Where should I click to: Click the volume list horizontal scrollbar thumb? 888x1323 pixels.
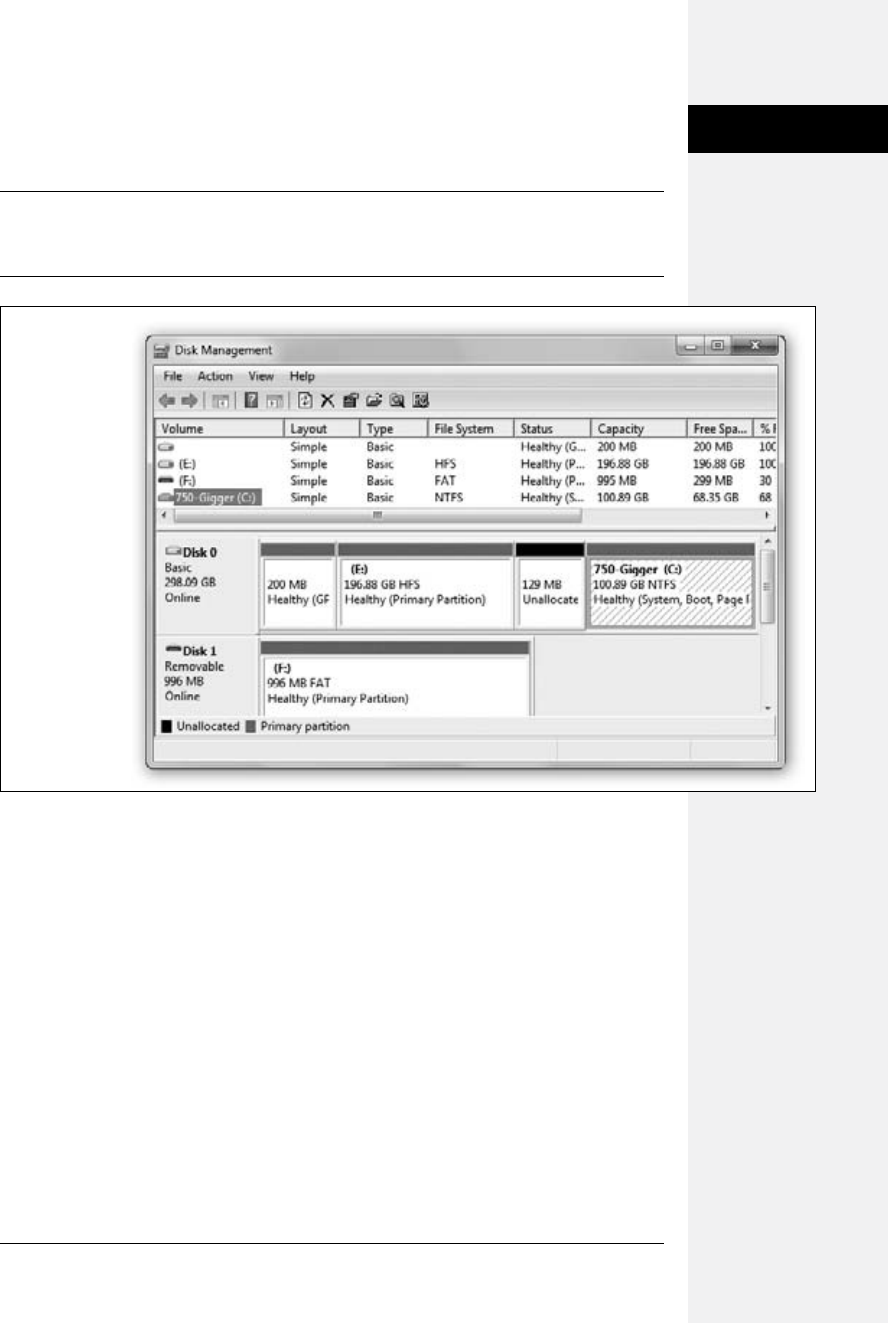[x=377, y=515]
